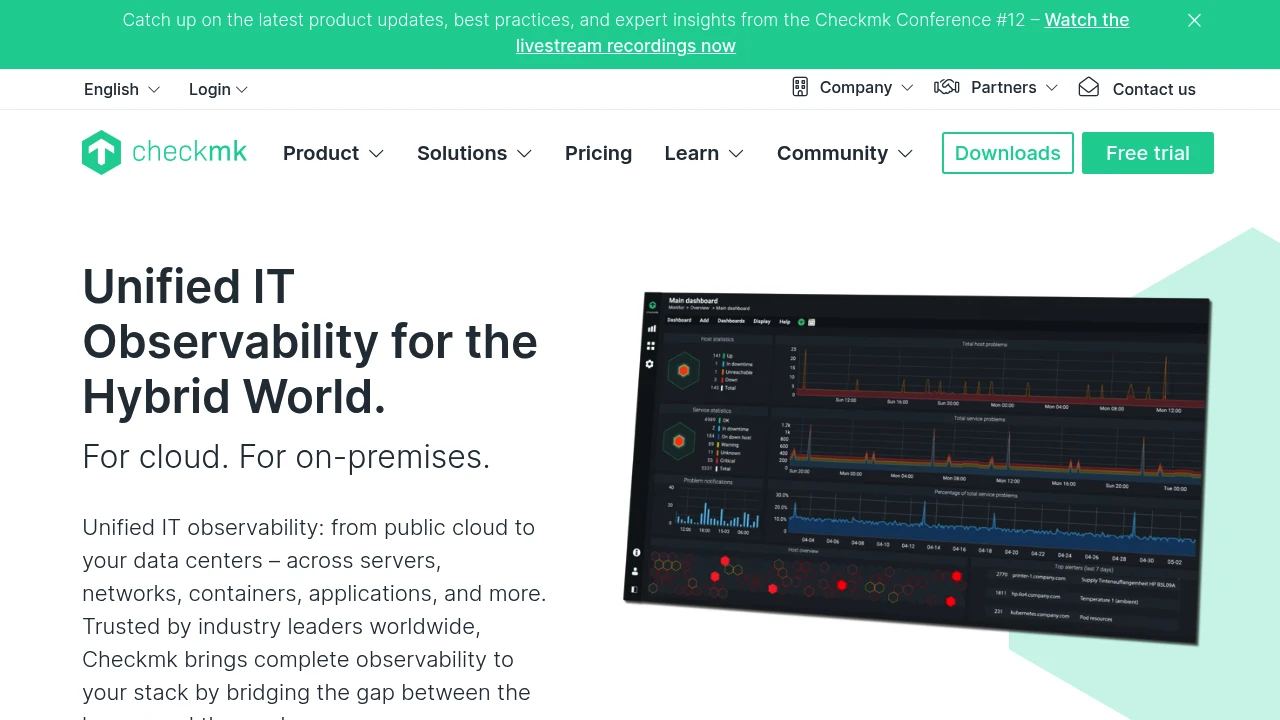Start the Free trial
1280x720 pixels.
[x=1148, y=153]
